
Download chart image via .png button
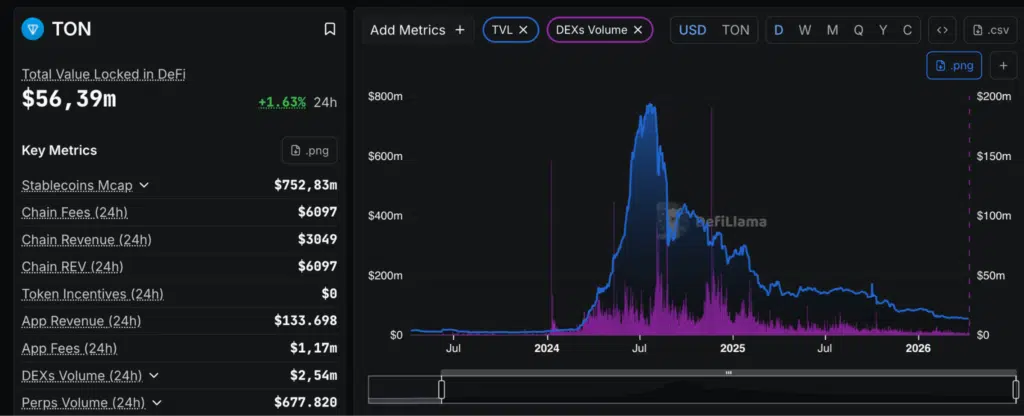coord(953,66)
